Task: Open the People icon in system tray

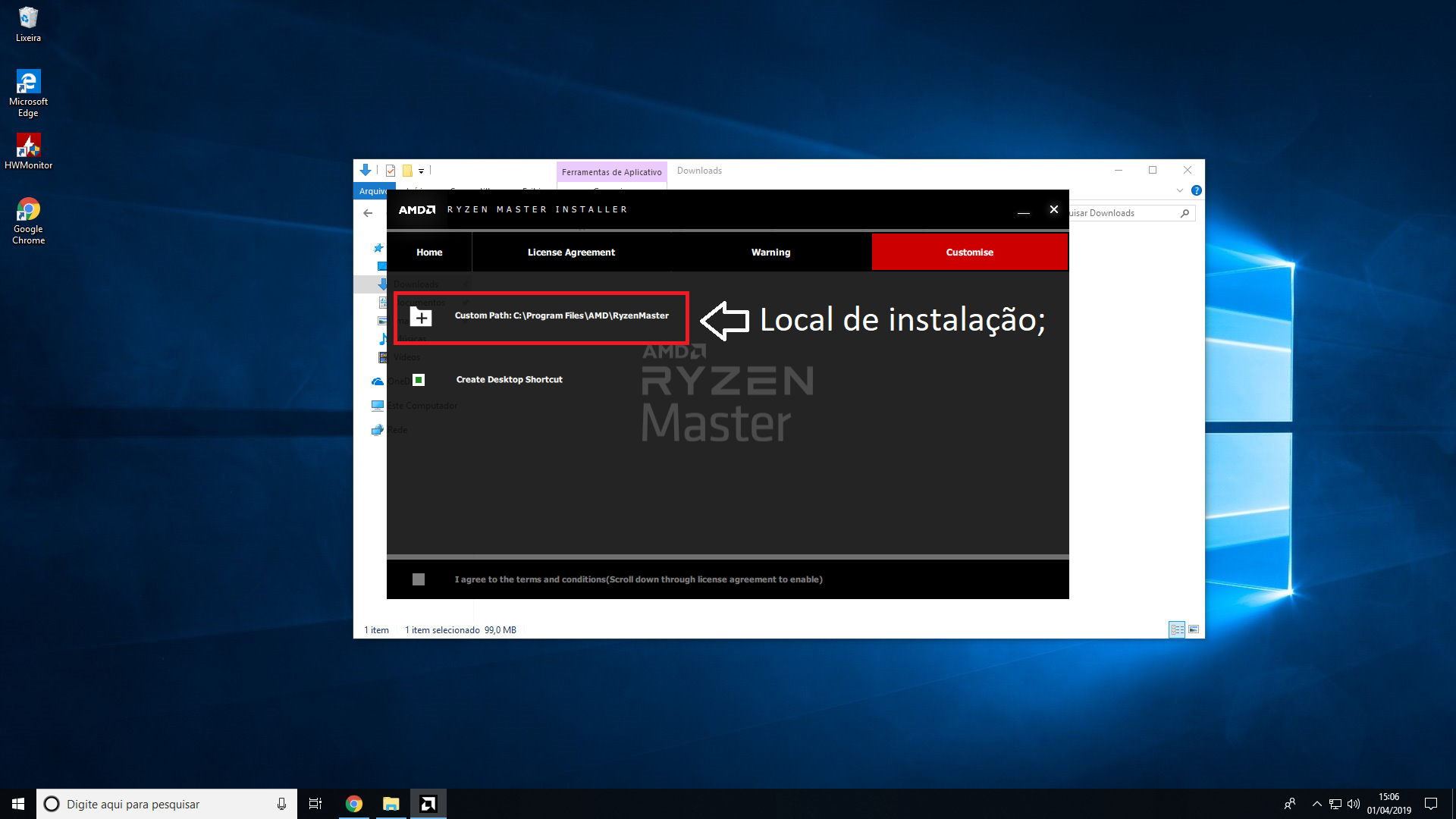Action: pos(1289,804)
